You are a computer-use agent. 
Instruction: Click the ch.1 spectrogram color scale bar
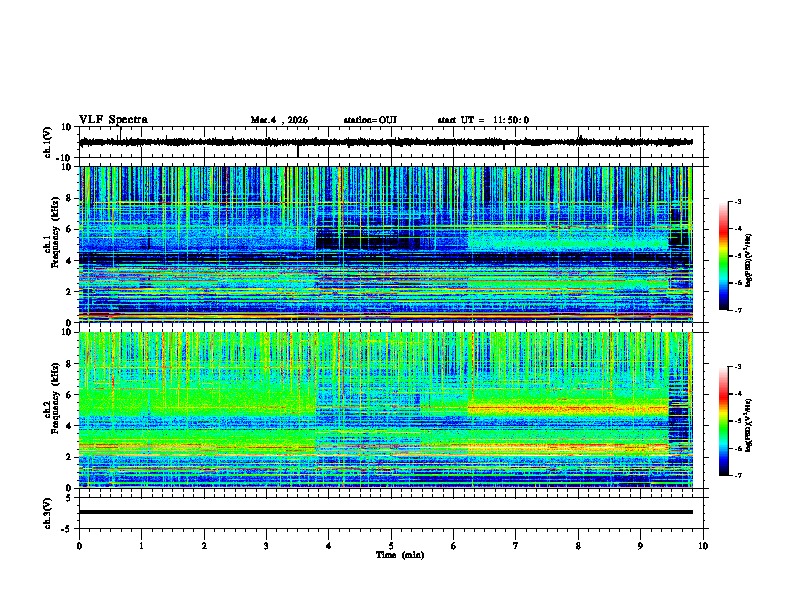724,256
